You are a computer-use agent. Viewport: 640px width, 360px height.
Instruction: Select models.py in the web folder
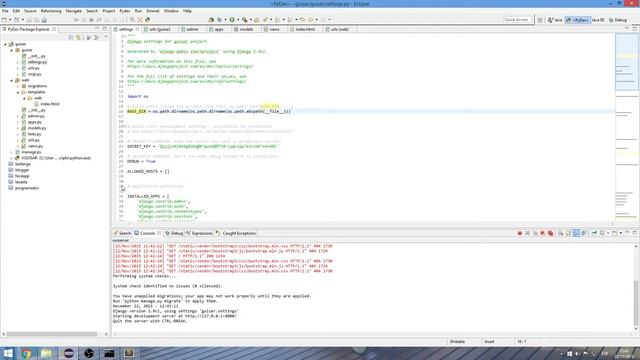(x=37, y=128)
